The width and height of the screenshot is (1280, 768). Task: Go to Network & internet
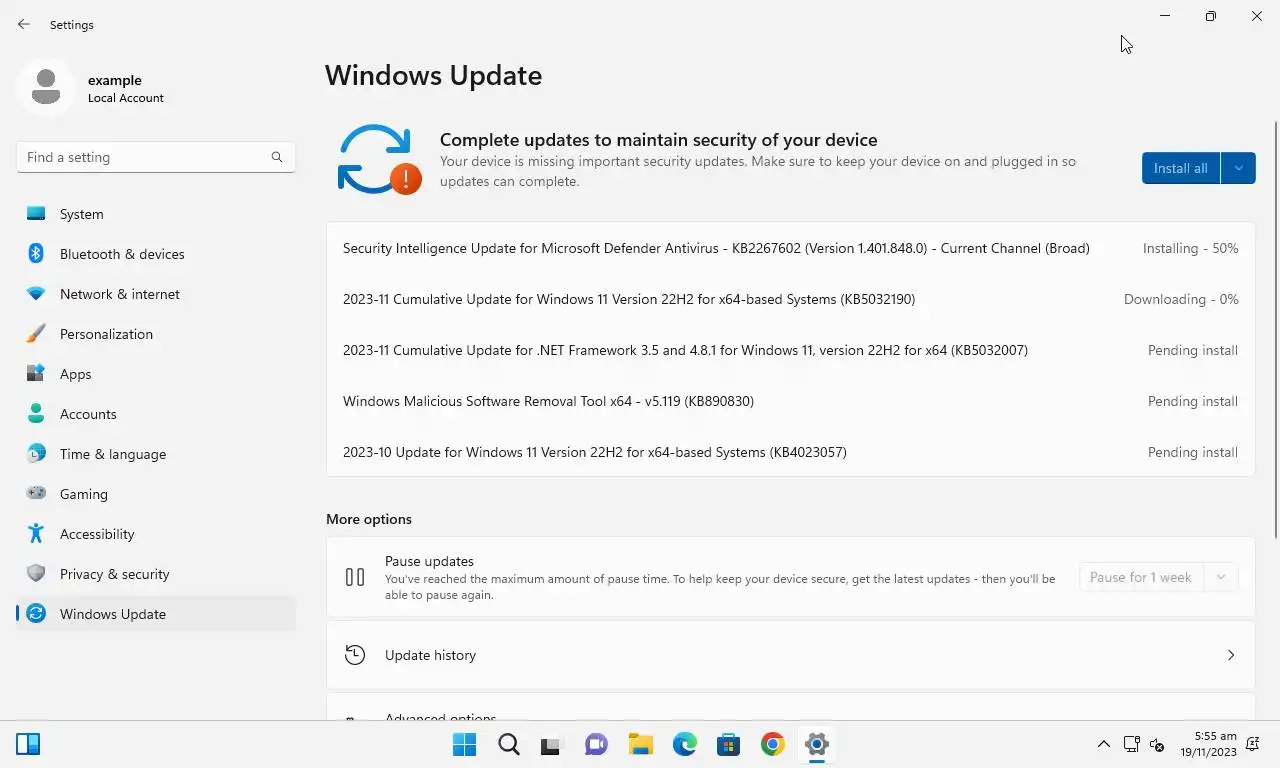(x=156, y=294)
